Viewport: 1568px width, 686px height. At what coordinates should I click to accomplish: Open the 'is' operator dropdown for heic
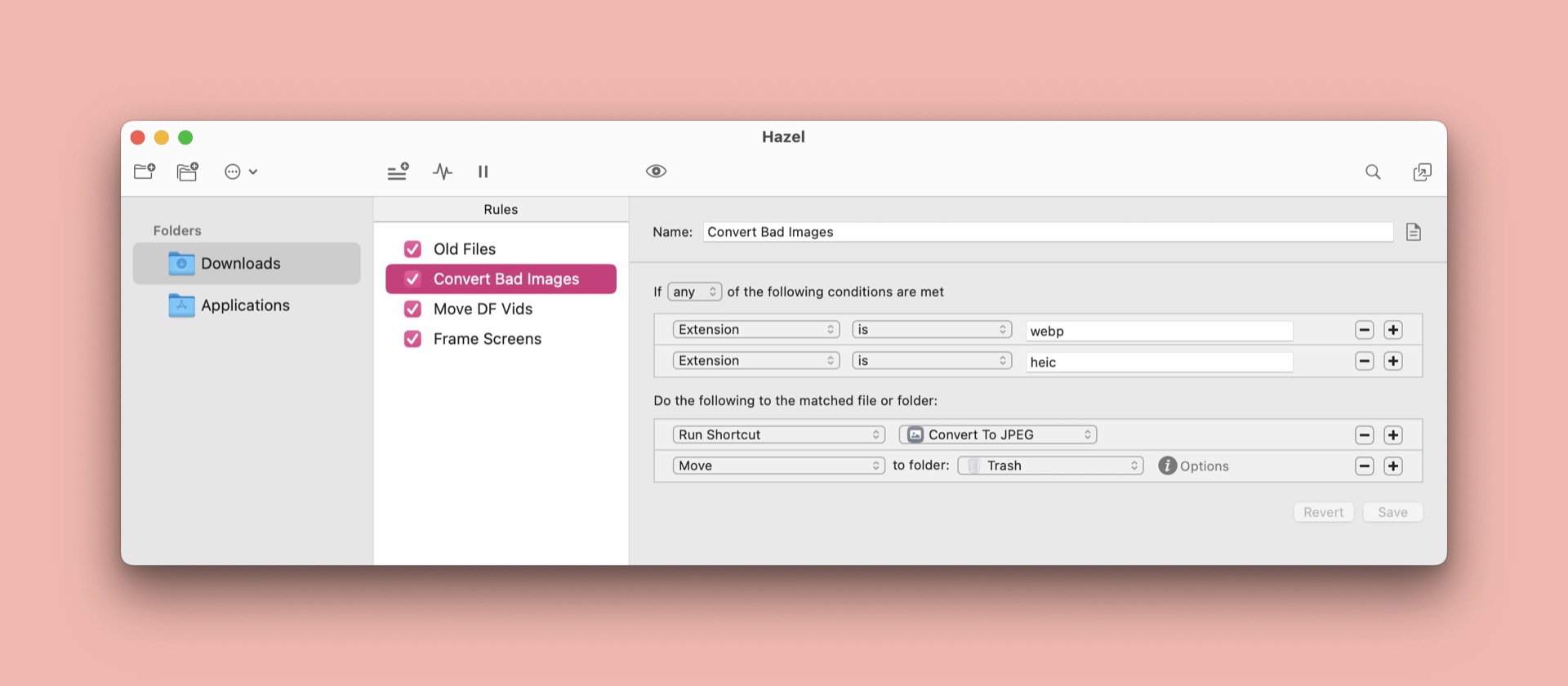pyautogui.click(x=932, y=360)
